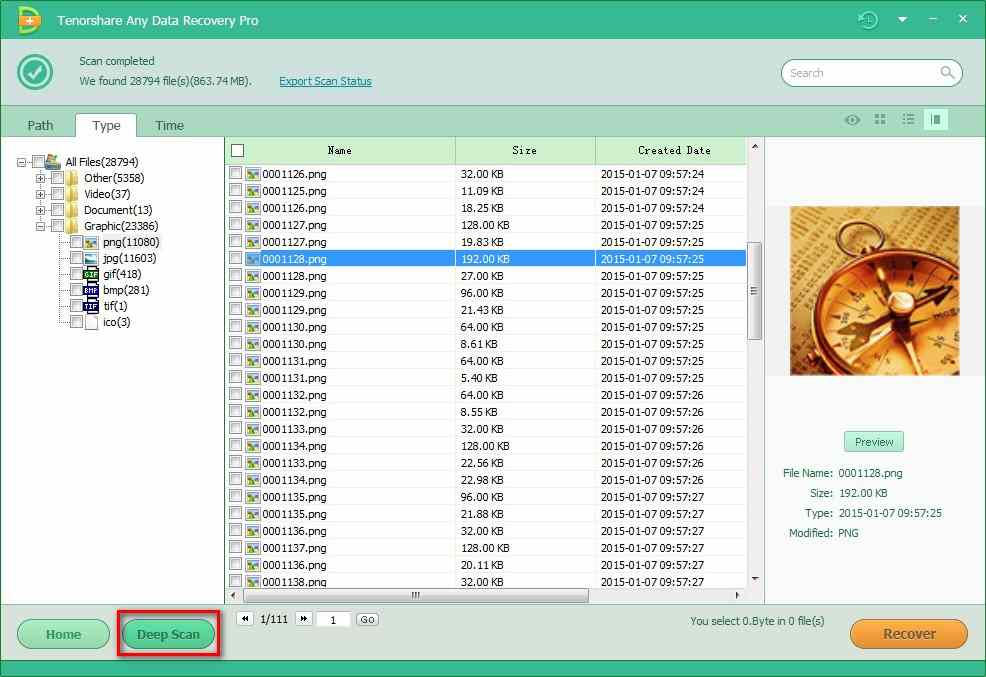The width and height of the screenshot is (986, 677).
Task: Check the jpg(11603) checkbox
Action: point(76,258)
